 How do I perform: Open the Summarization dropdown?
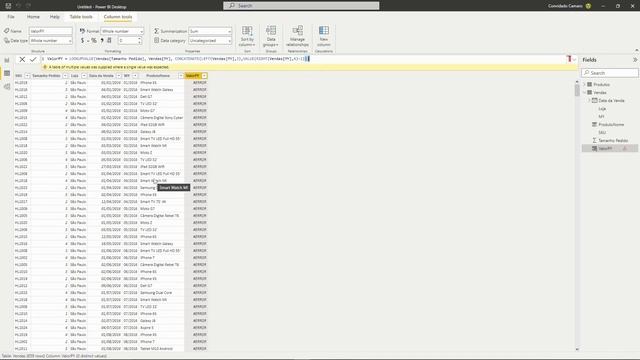tap(210, 31)
